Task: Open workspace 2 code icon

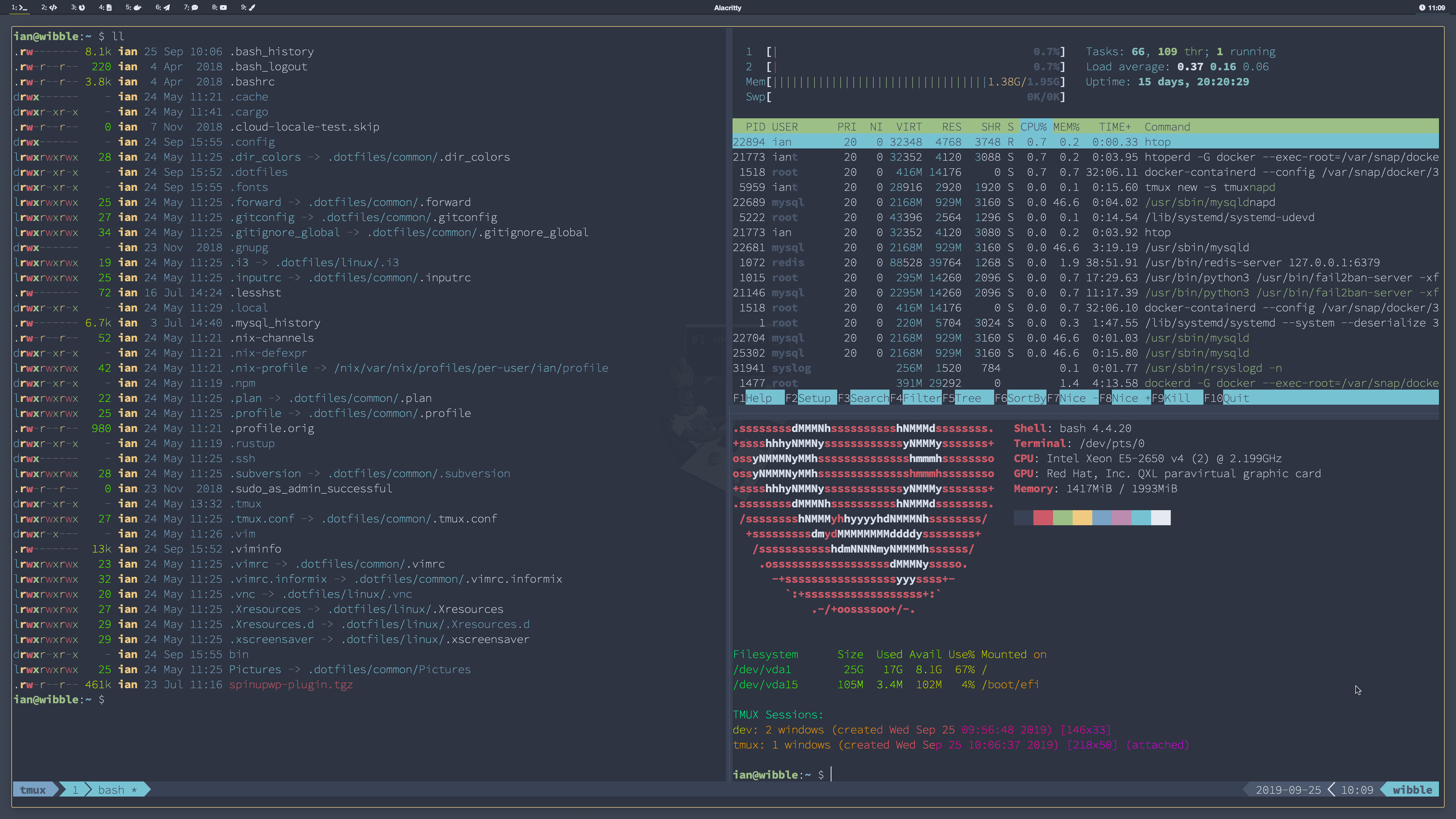Action: coord(49,7)
